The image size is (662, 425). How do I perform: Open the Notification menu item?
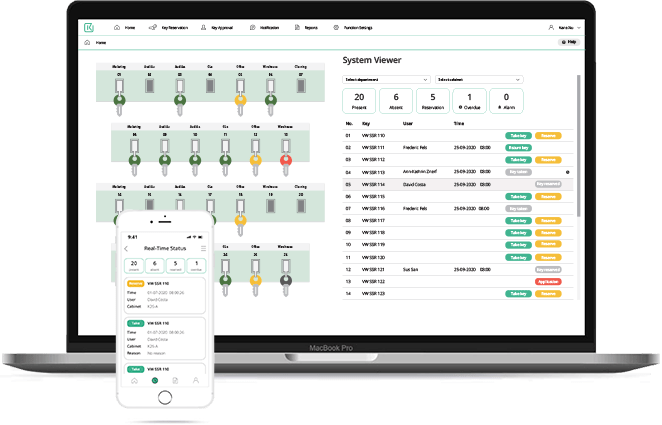pyautogui.click(x=265, y=27)
